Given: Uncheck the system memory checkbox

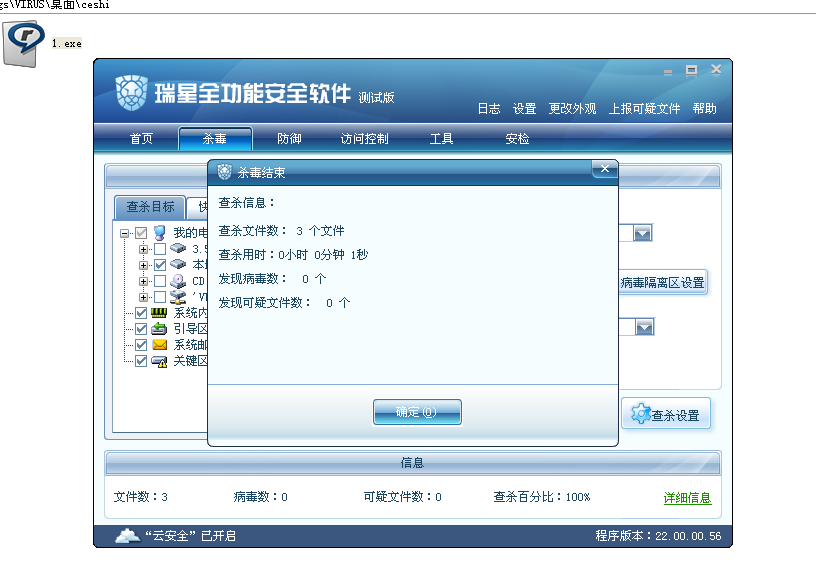Looking at the screenshot, I should 141,313.
